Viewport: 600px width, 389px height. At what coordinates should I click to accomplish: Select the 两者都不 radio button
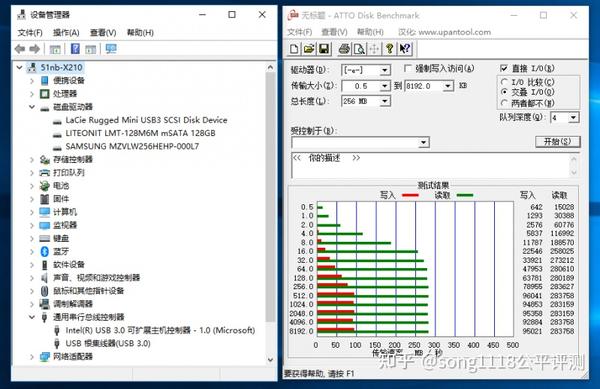[504, 103]
